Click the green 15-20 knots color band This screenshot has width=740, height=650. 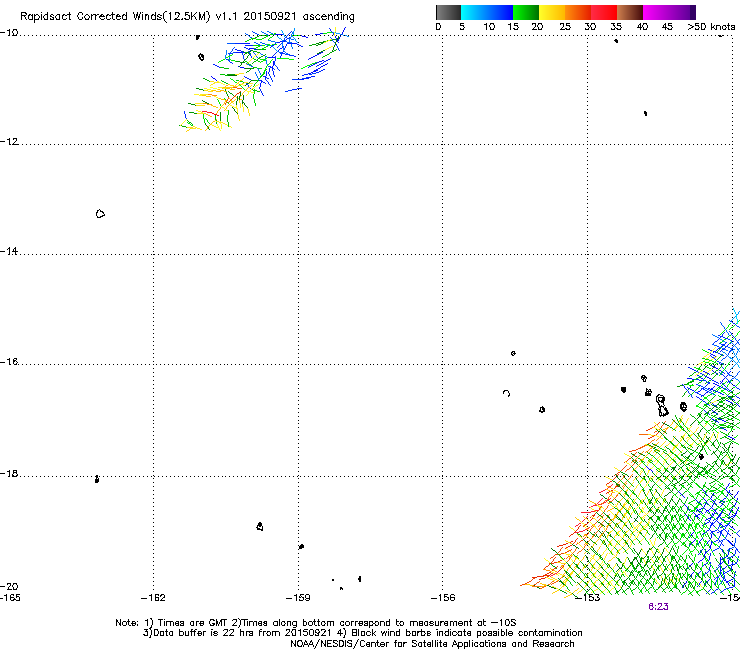pyautogui.click(x=526, y=12)
